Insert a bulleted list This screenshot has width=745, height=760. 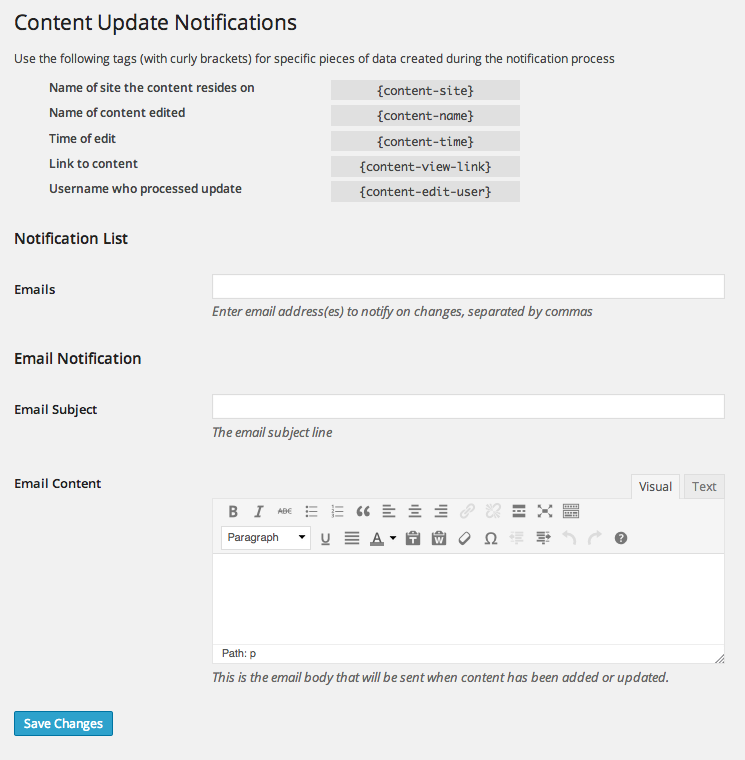coord(311,511)
